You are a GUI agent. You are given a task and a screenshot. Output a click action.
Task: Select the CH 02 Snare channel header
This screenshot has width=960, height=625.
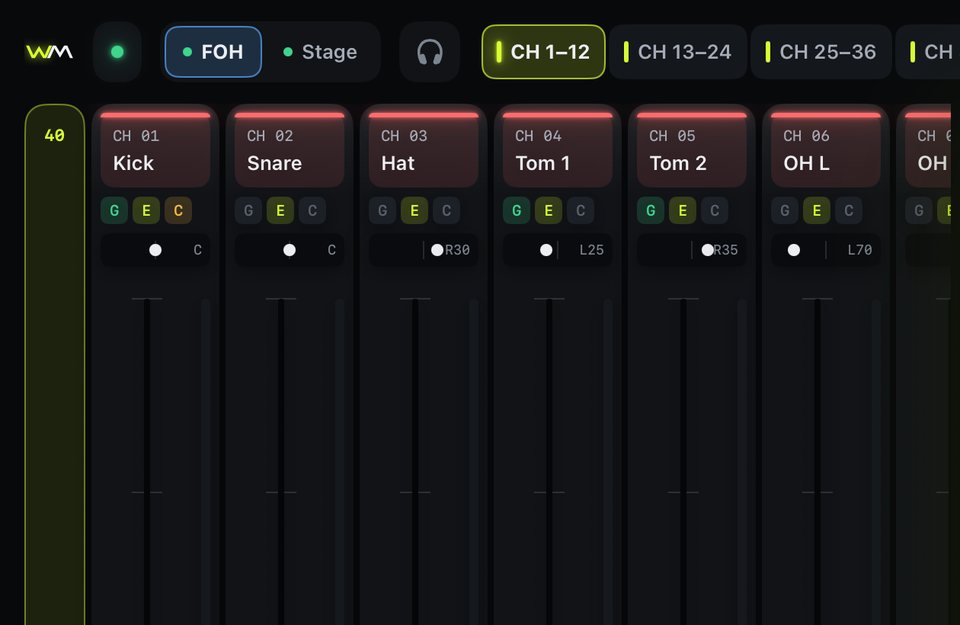coord(290,150)
